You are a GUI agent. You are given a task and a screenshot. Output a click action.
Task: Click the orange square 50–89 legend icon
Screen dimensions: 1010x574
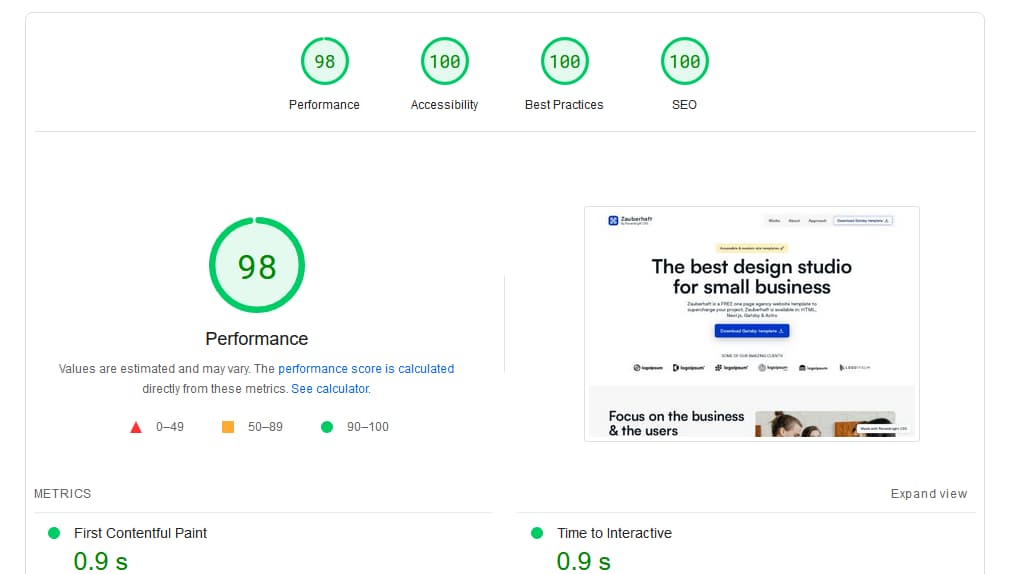click(228, 426)
